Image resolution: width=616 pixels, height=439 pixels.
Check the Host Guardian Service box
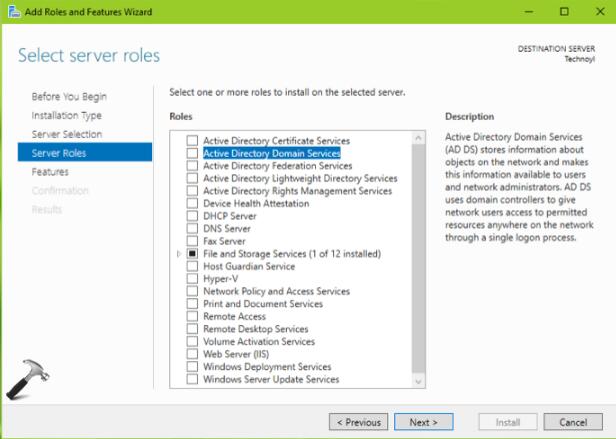(192, 266)
